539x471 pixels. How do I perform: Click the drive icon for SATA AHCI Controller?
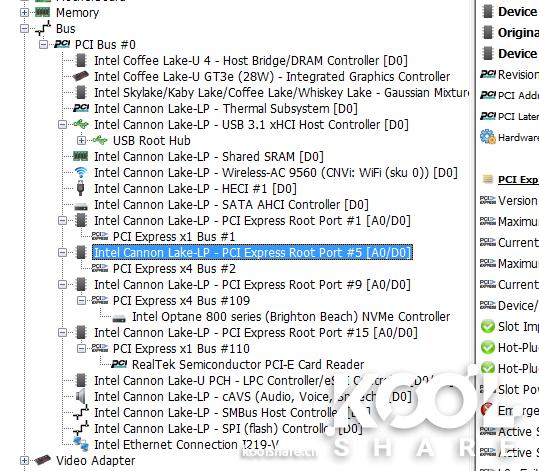click(x=81, y=206)
